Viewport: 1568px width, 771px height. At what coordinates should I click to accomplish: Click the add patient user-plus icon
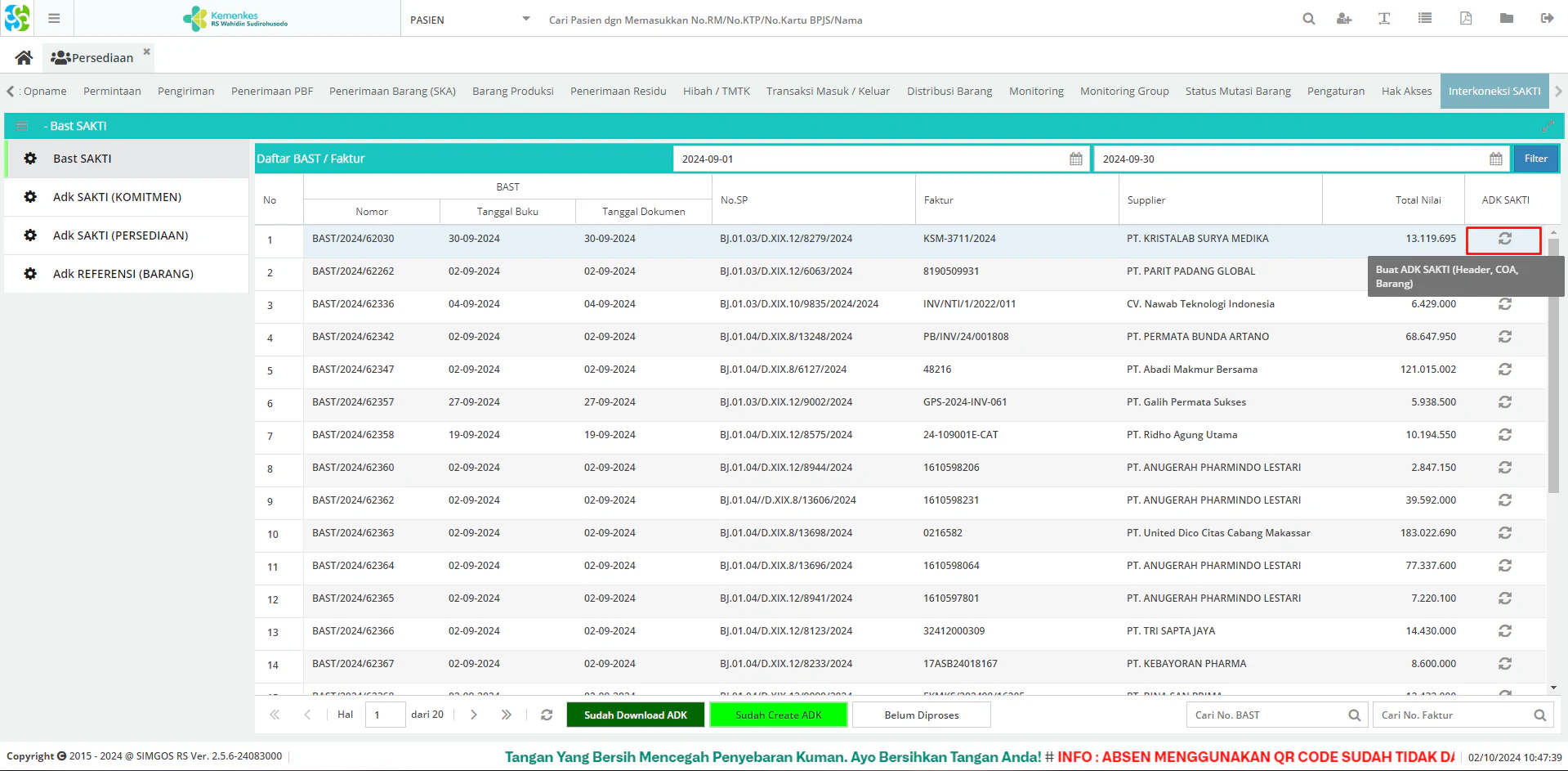tap(1344, 19)
